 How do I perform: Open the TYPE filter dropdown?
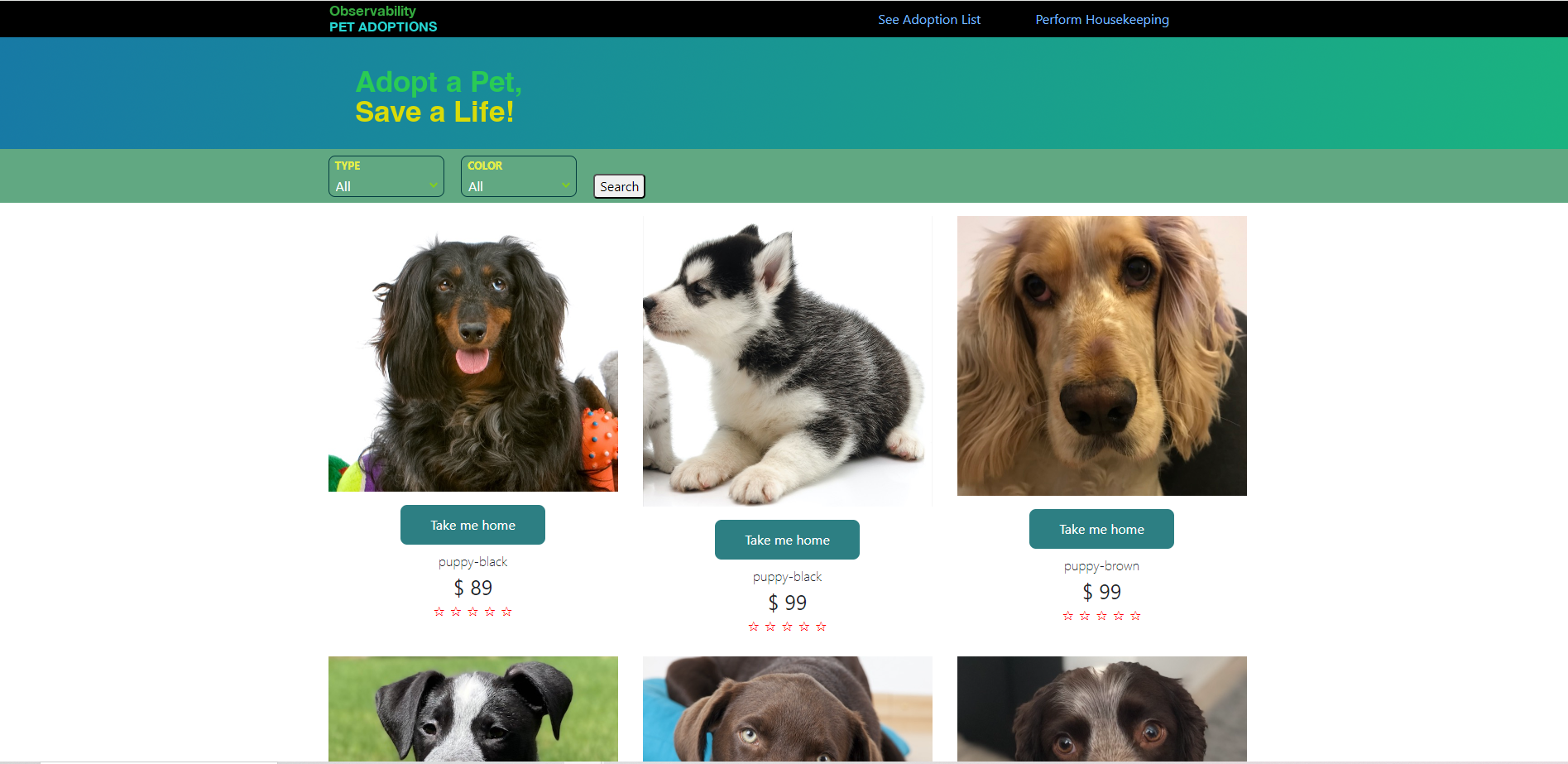pos(386,176)
